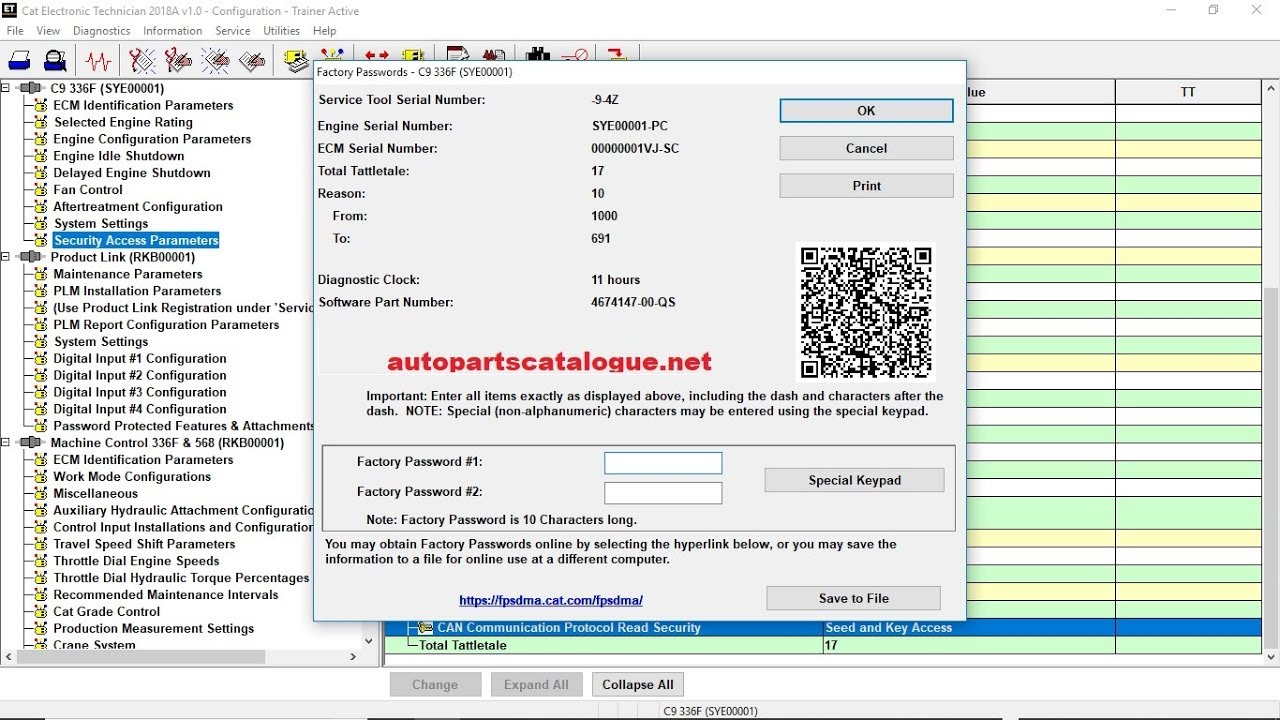This screenshot has width=1280, height=720.
Task: Click the Special Keypad button
Action: pyautogui.click(x=854, y=480)
